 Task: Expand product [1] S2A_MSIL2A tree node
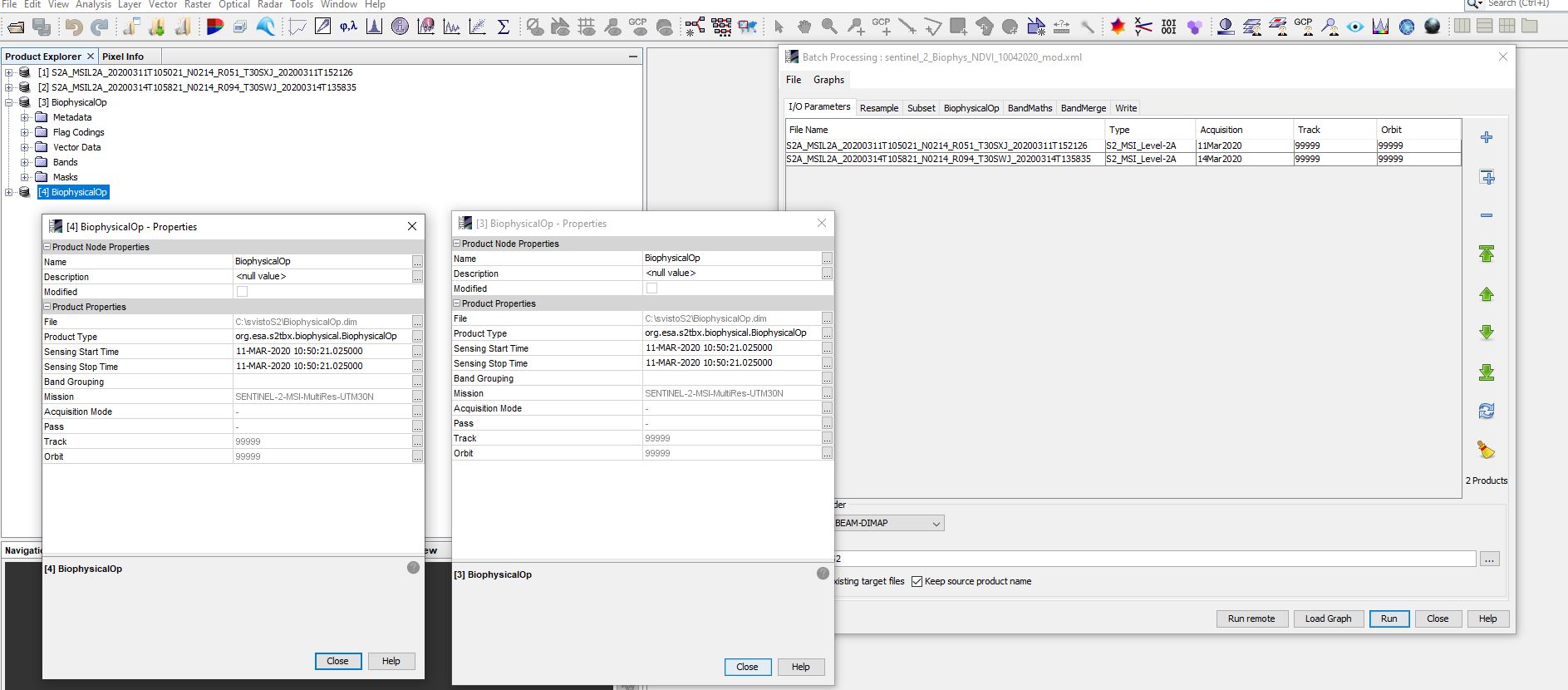(9, 72)
